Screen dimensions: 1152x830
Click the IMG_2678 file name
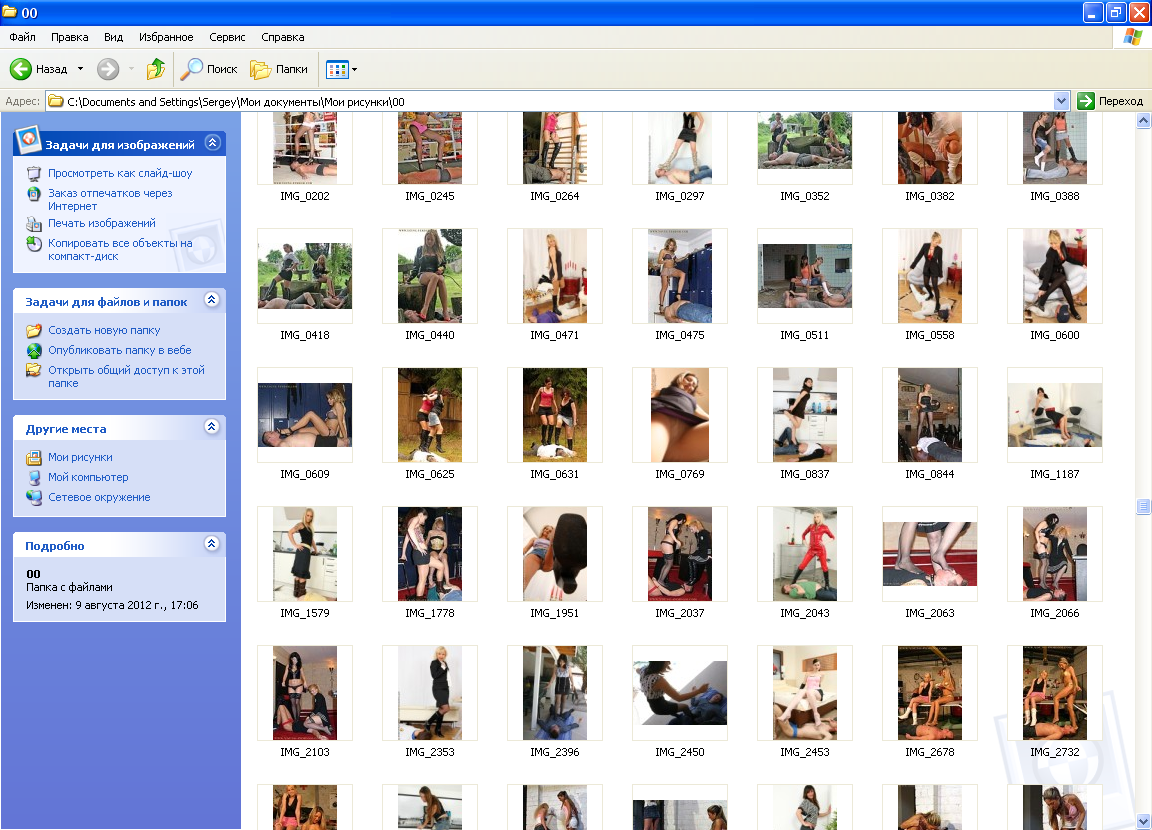(929, 752)
